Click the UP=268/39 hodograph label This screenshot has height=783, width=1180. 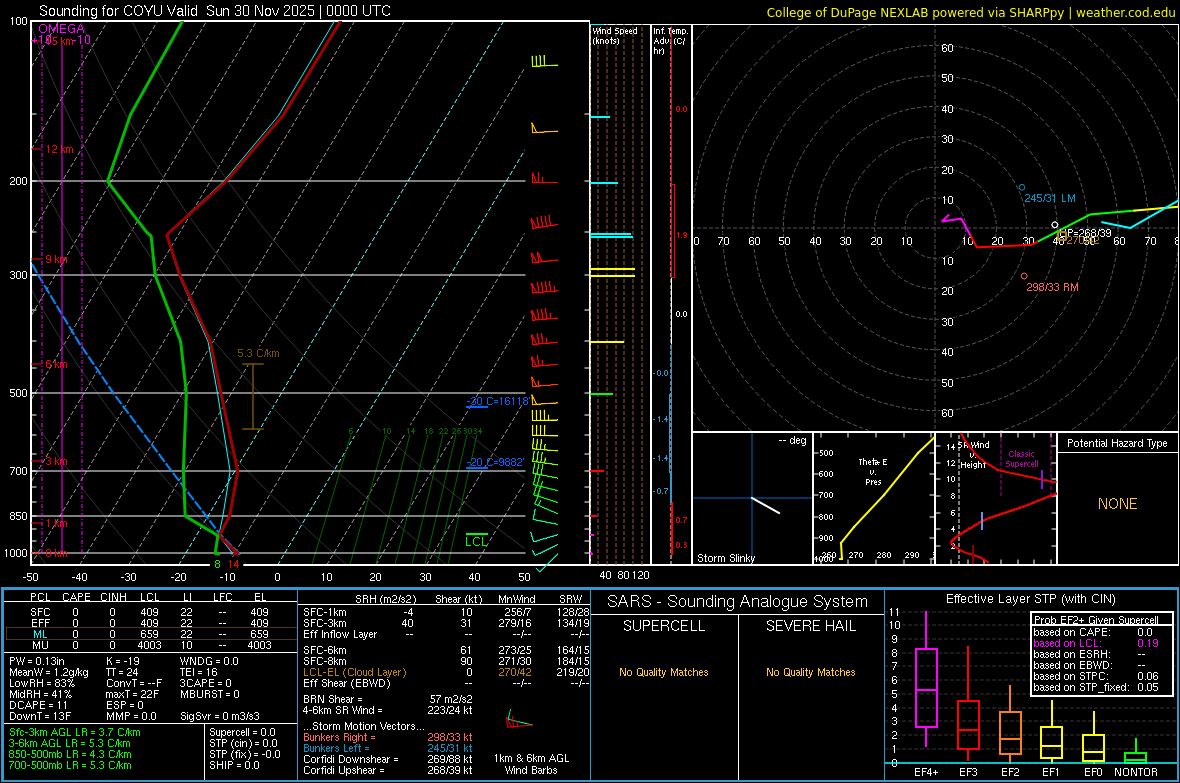click(1084, 233)
